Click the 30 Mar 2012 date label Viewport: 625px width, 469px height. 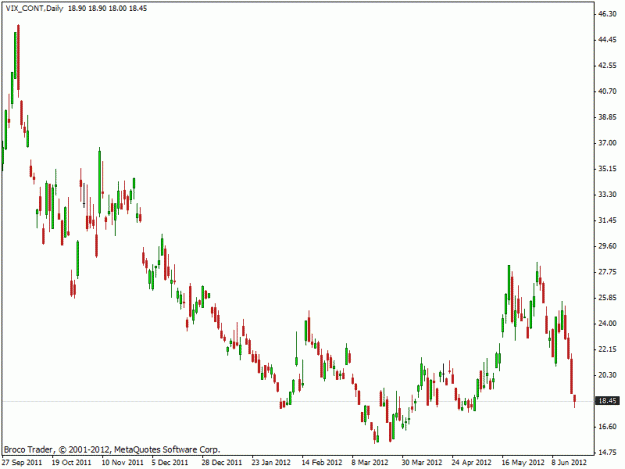(x=422, y=462)
